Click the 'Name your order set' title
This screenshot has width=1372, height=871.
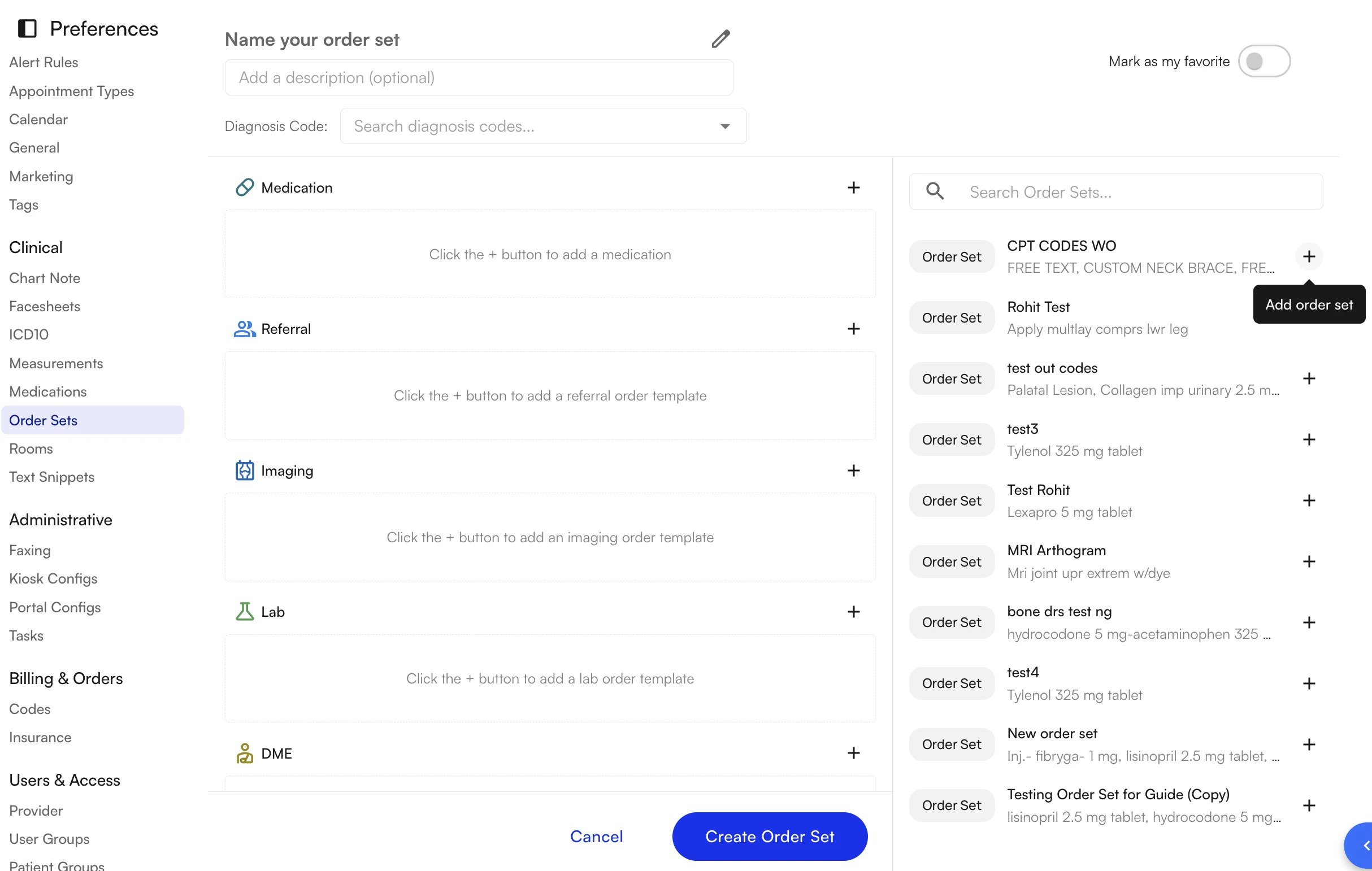pyautogui.click(x=312, y=40)
